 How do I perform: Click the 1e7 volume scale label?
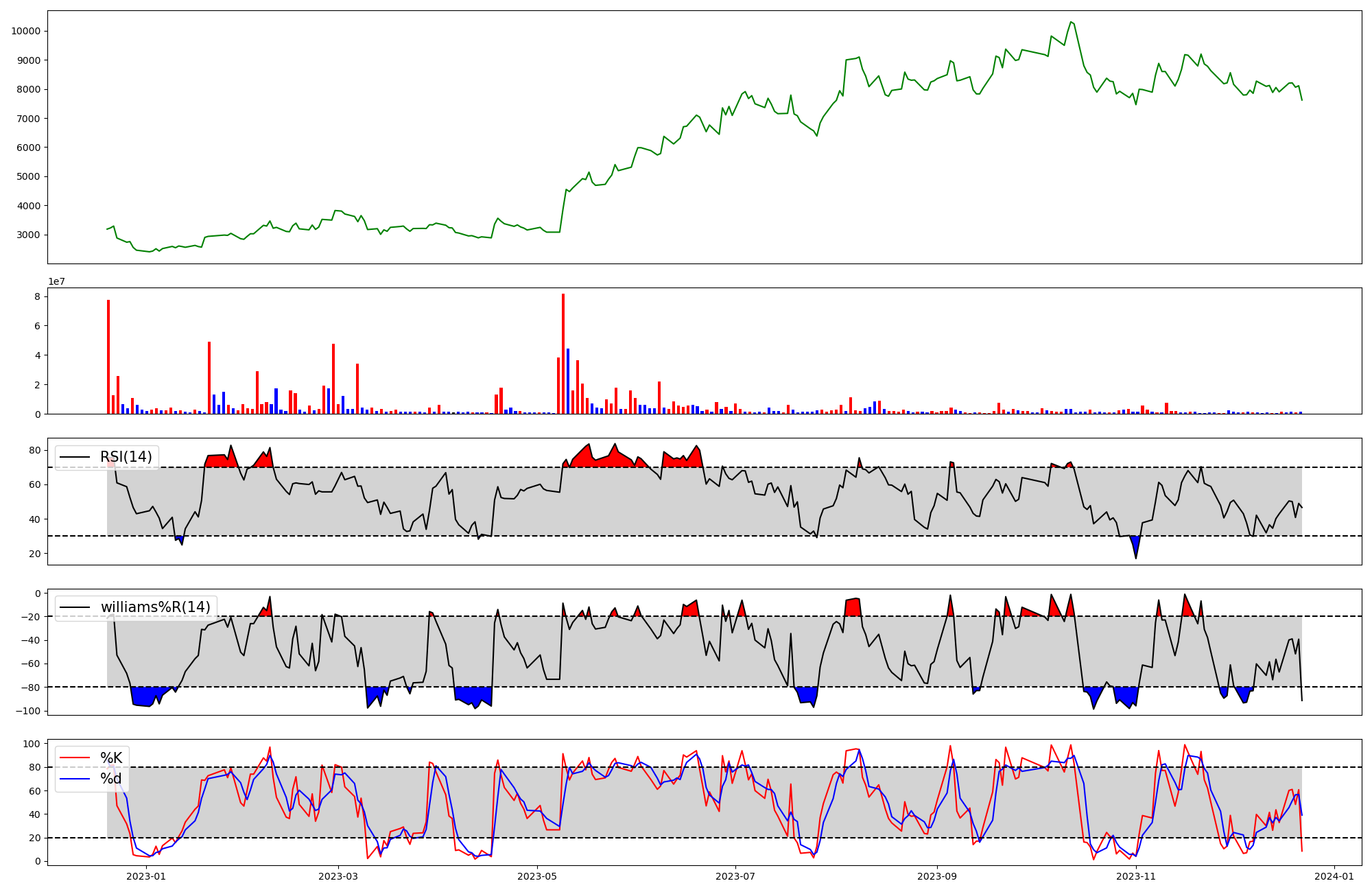[57, 281]
